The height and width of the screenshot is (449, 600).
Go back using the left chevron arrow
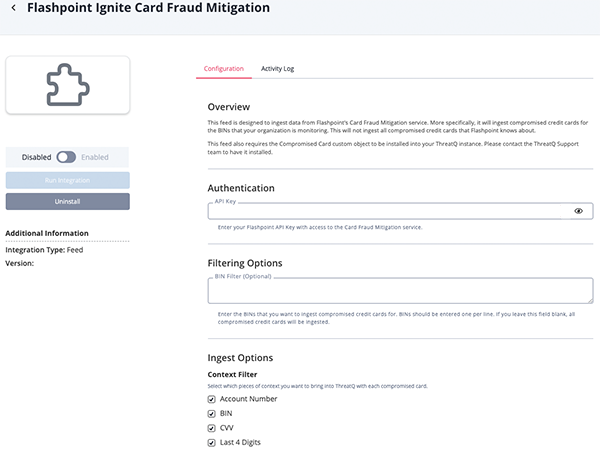14,8
